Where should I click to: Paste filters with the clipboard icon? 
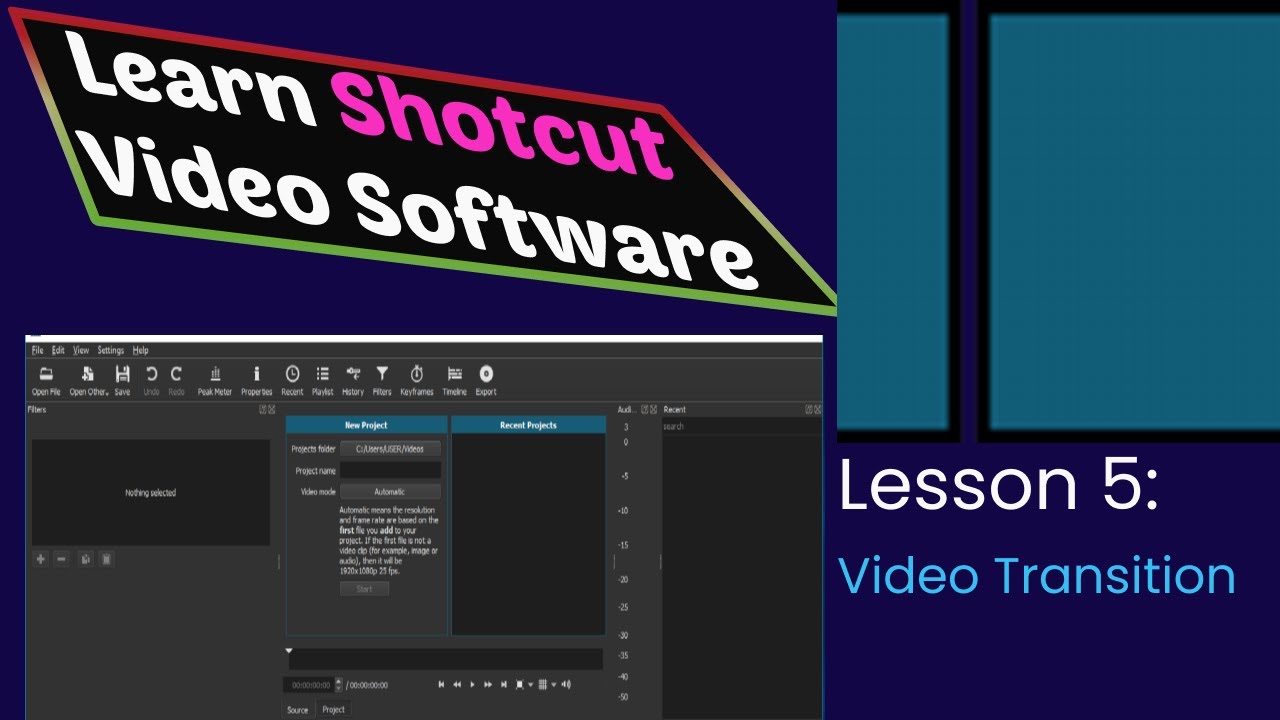click(x=106, y=559)
